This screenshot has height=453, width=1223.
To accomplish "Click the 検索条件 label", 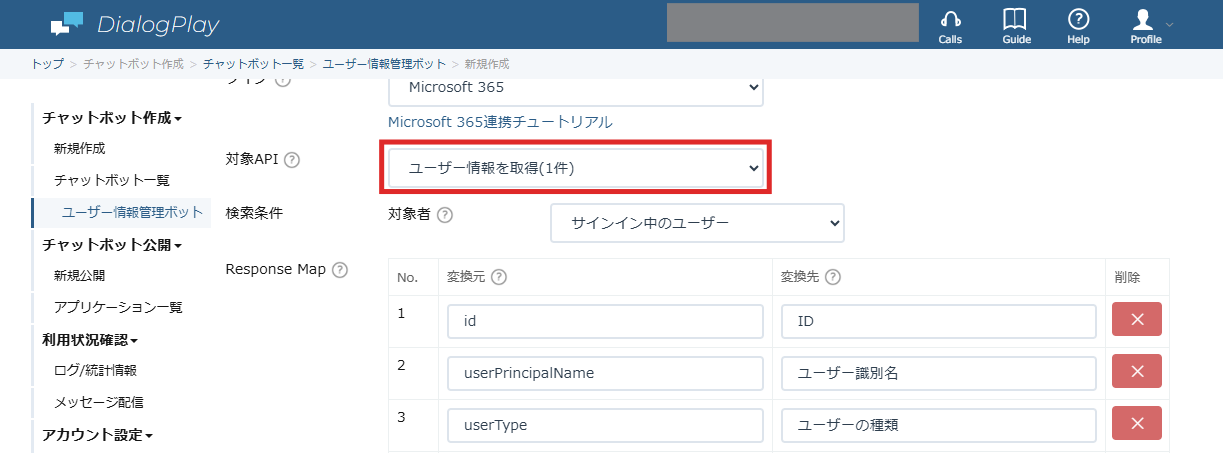I will coord(255,213).
